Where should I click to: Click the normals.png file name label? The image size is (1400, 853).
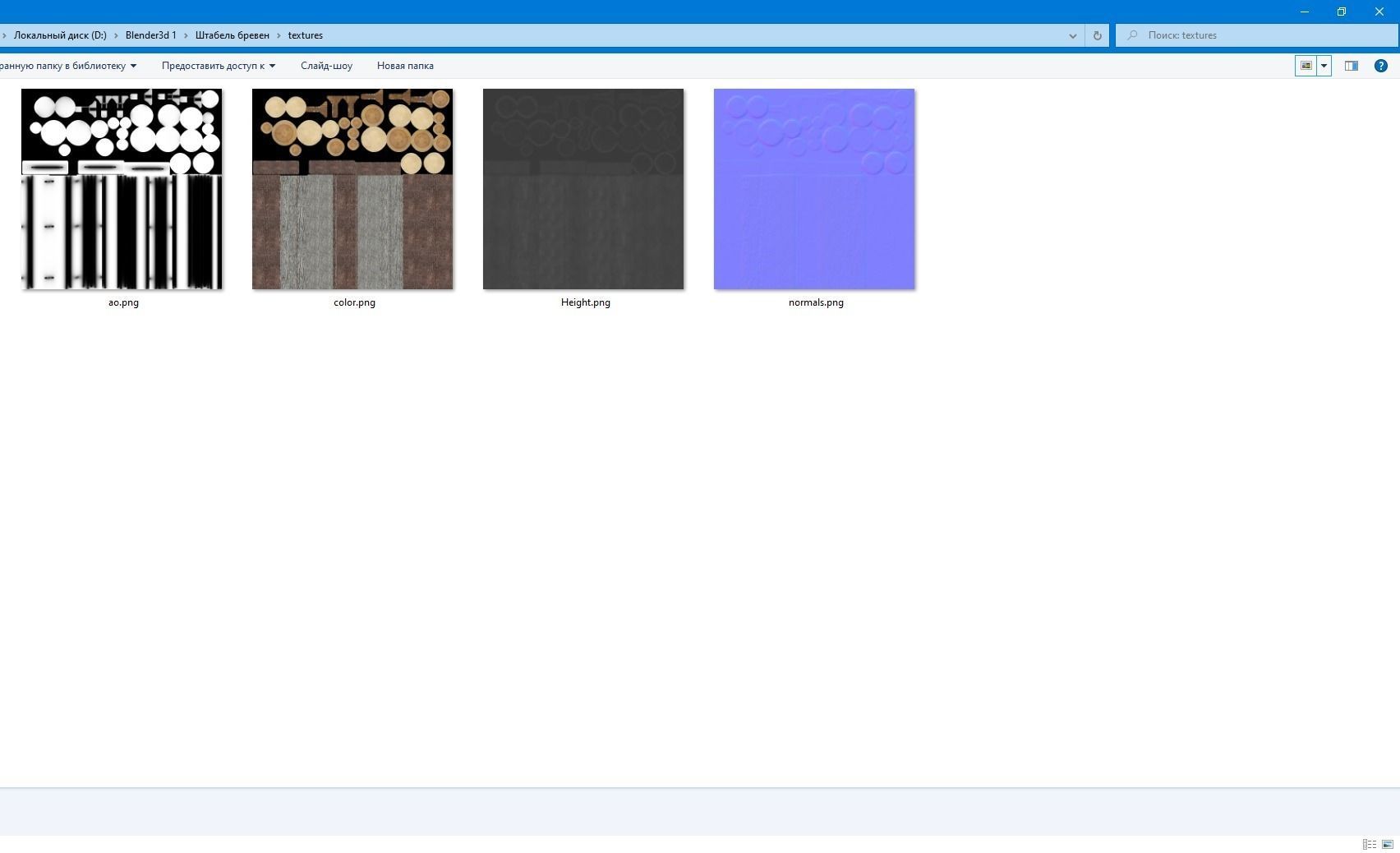pos(816,302)
